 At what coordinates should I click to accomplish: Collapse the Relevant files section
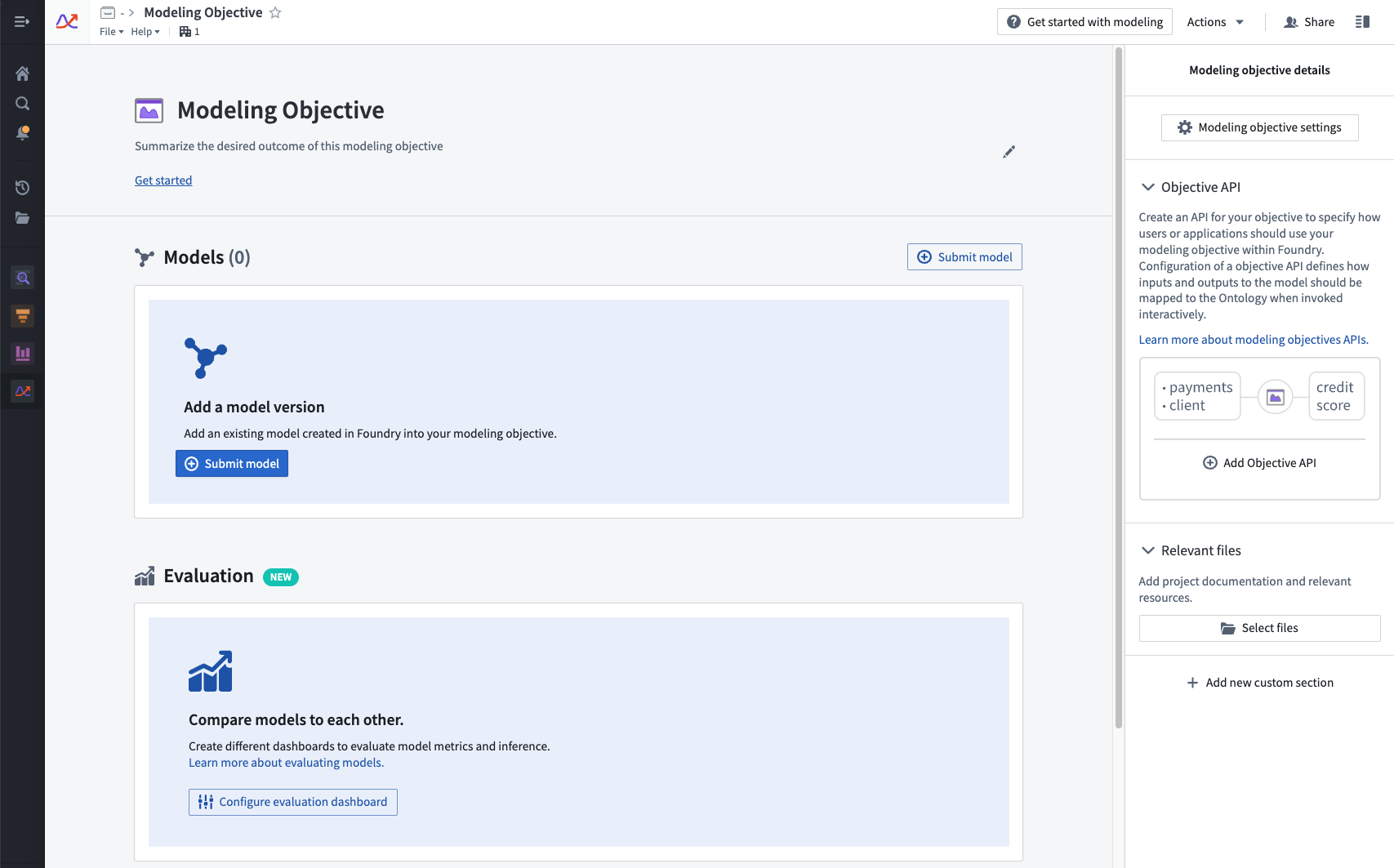tap(1147, 550)
